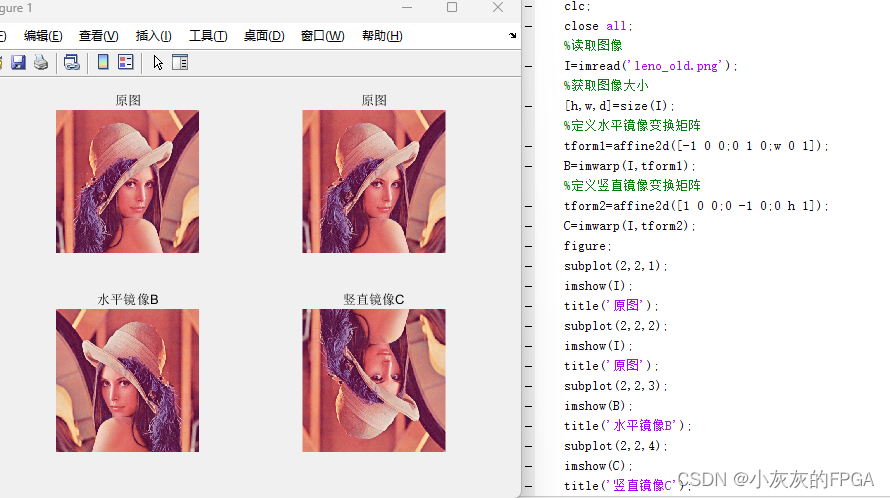Open the 插入(I) menu
Viewport: 890px width, 498px height.
(153, 36)
